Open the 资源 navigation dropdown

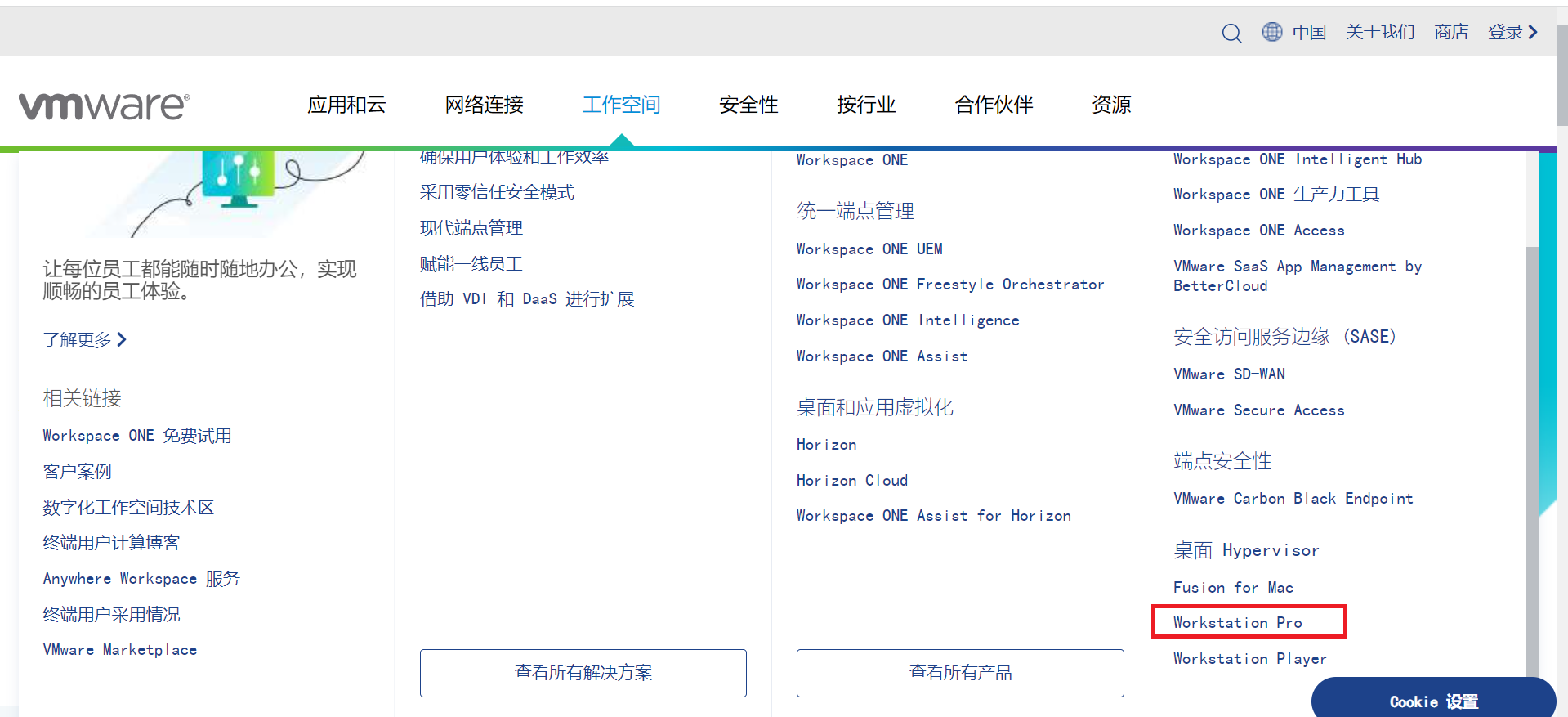(x=1111, y=105)
